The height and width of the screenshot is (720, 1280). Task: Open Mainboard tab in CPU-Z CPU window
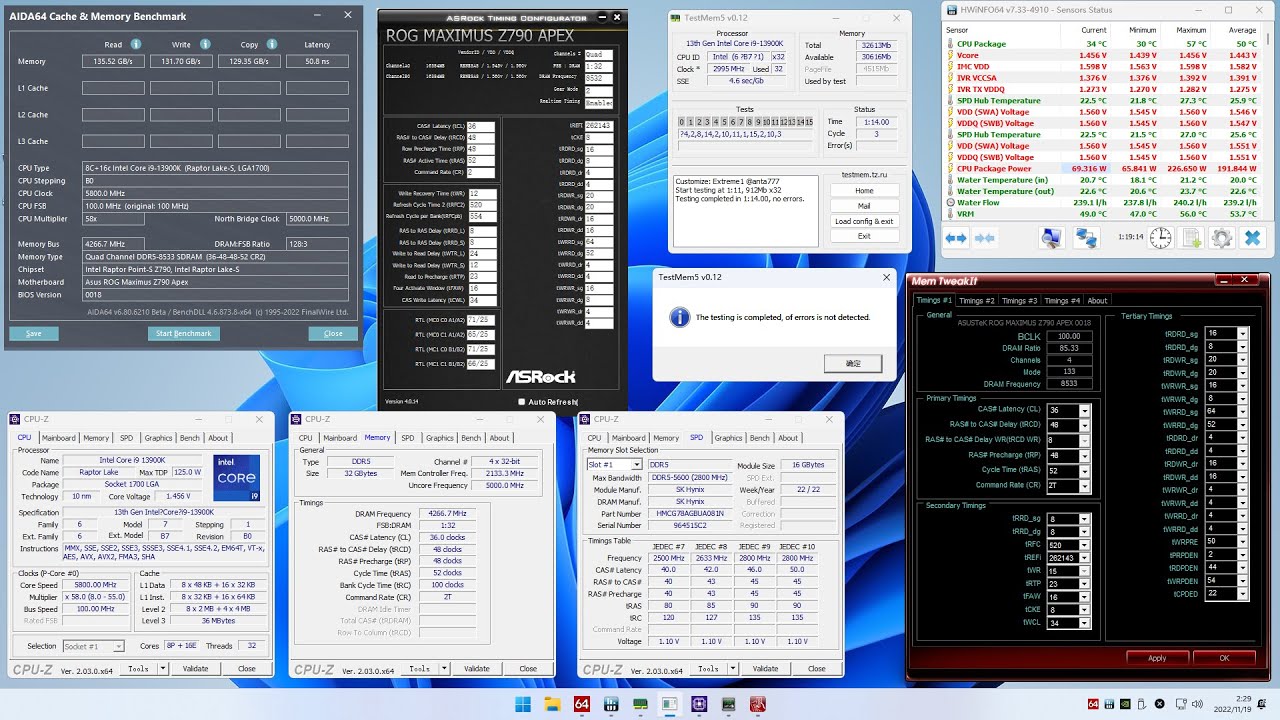coord(58,438)
